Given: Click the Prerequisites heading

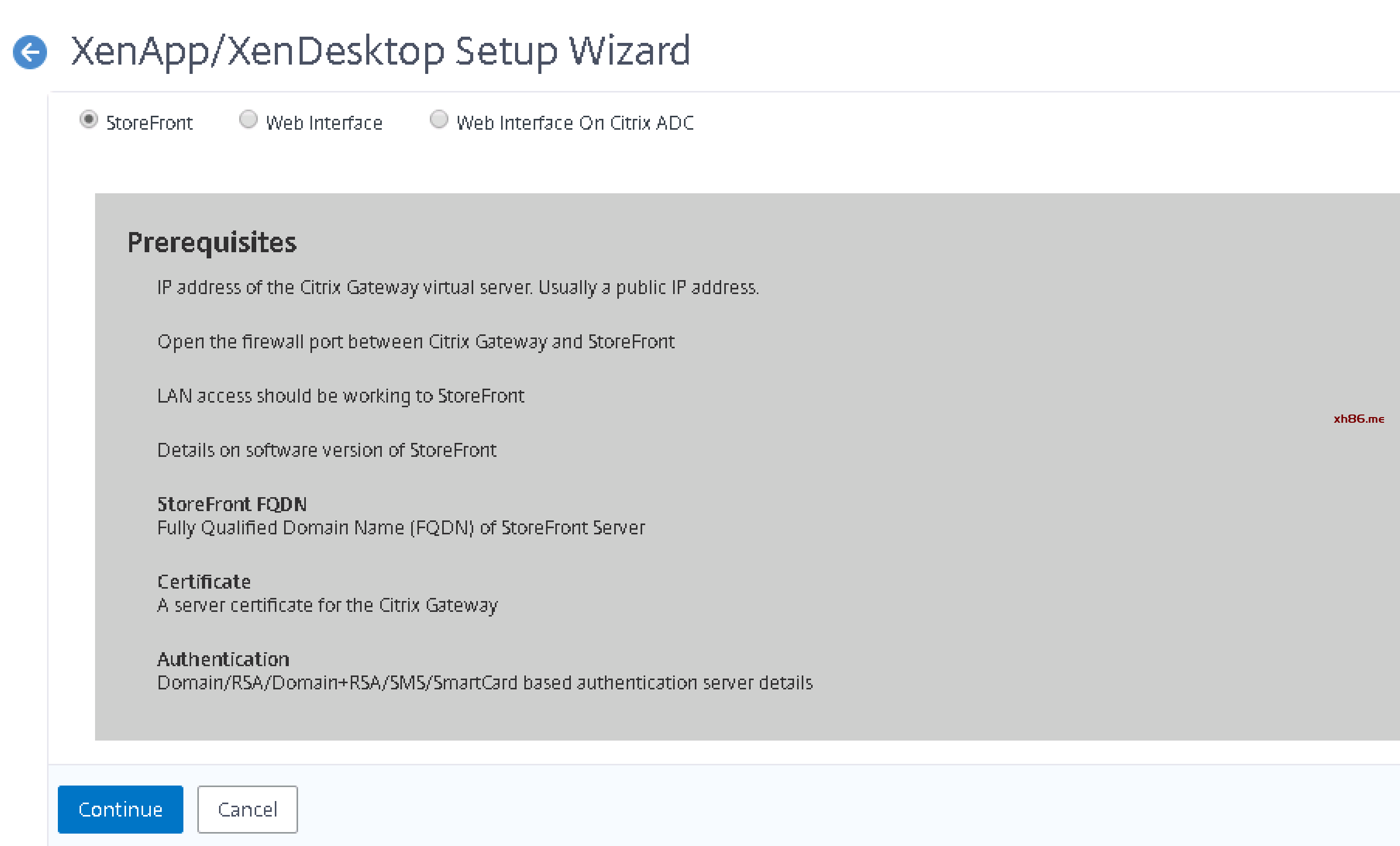Looking at the screenshot, I should pyautogui.click(x=212, y=243).
